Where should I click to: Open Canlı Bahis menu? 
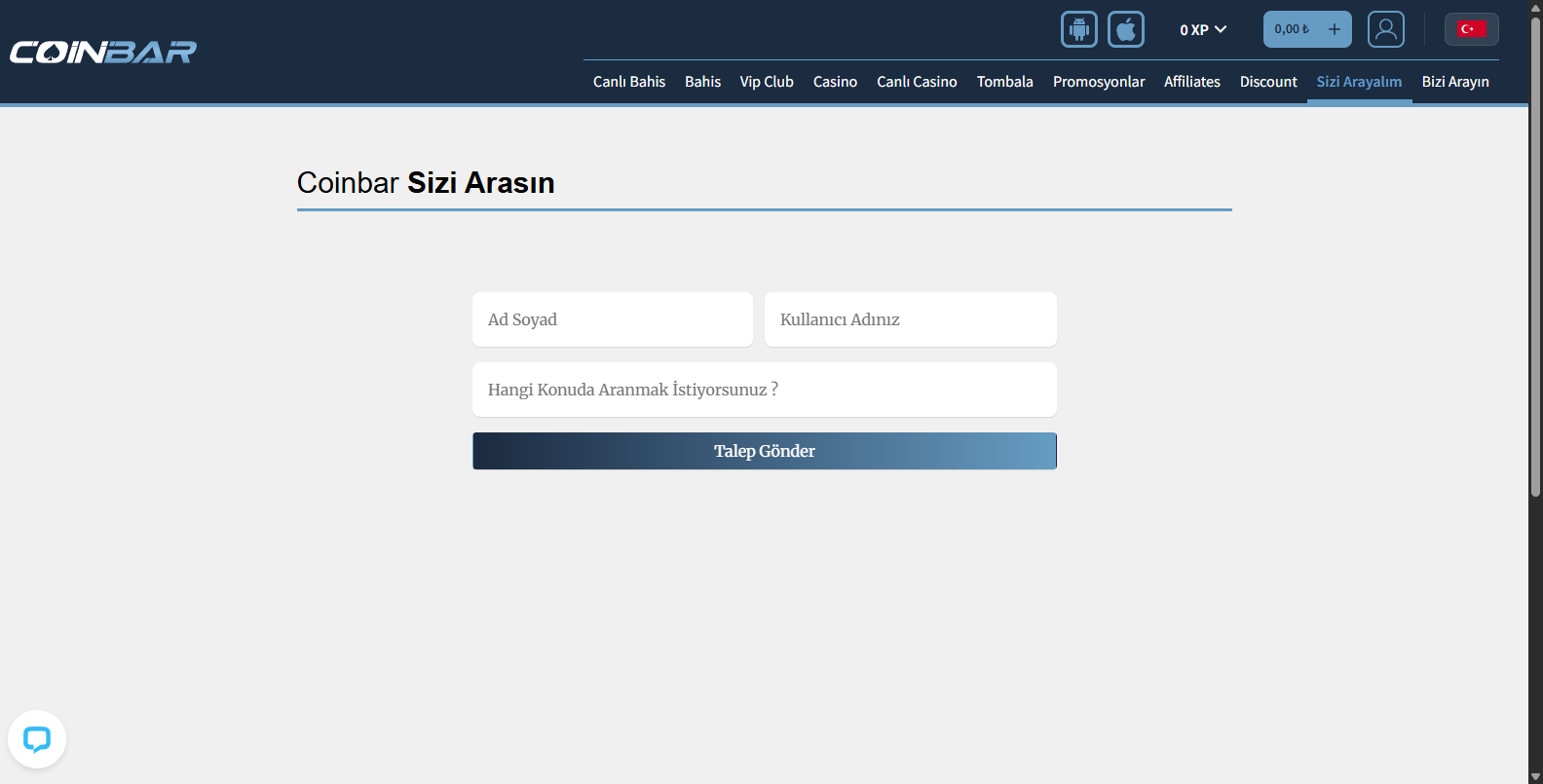[x=629, y=82]
